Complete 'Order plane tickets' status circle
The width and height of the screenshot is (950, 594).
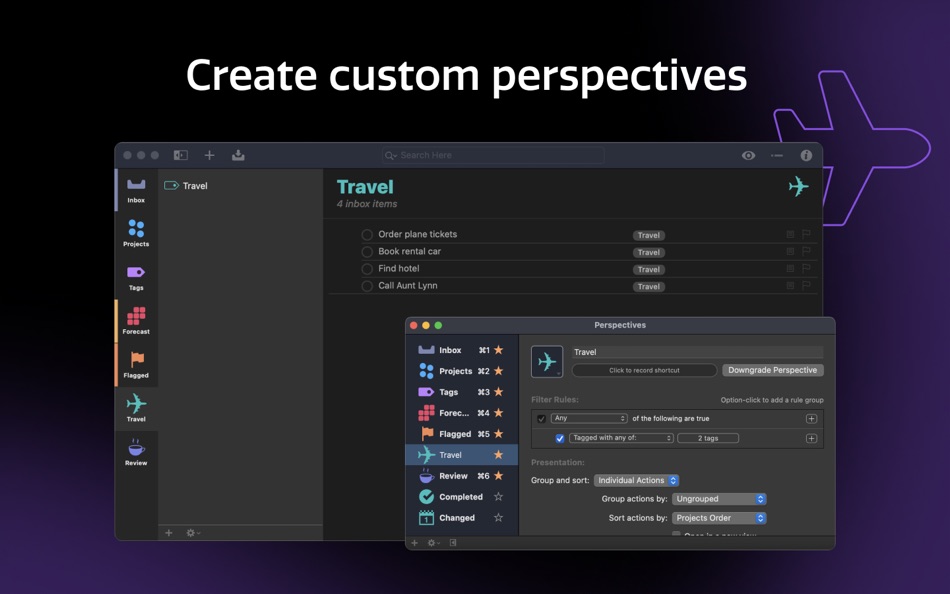tap(367, 235)
